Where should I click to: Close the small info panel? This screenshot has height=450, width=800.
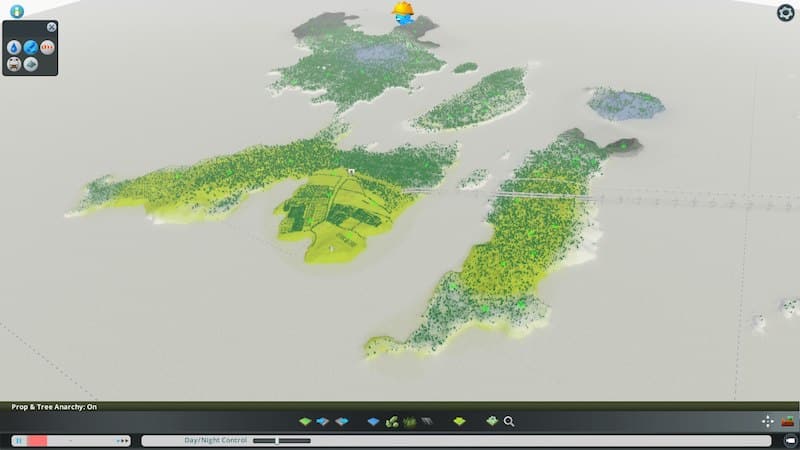[x=51, y=27]
